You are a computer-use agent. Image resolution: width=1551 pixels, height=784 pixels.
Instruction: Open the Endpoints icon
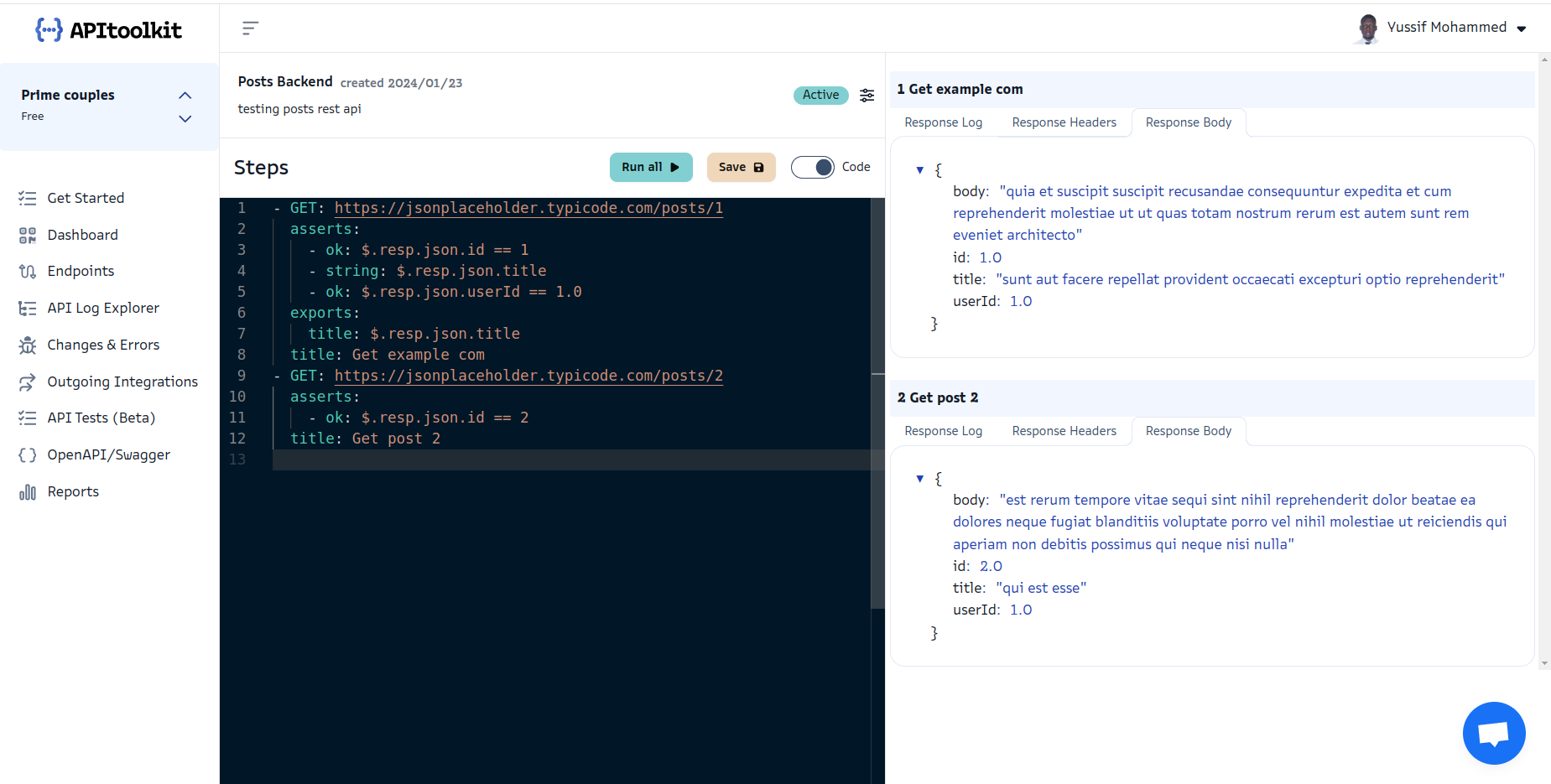(x=28, y=271)
